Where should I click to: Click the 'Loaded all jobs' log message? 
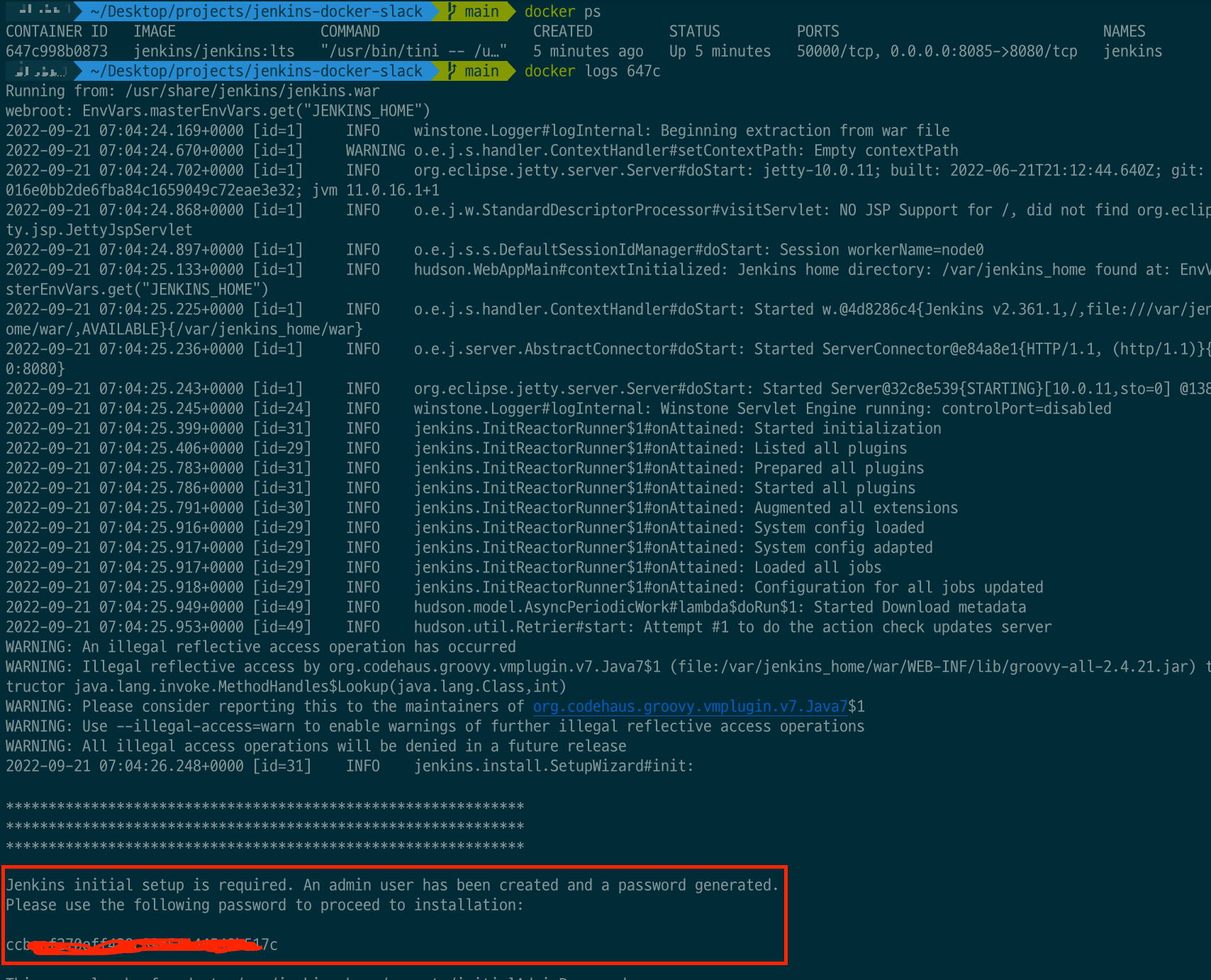click(818, 567)
